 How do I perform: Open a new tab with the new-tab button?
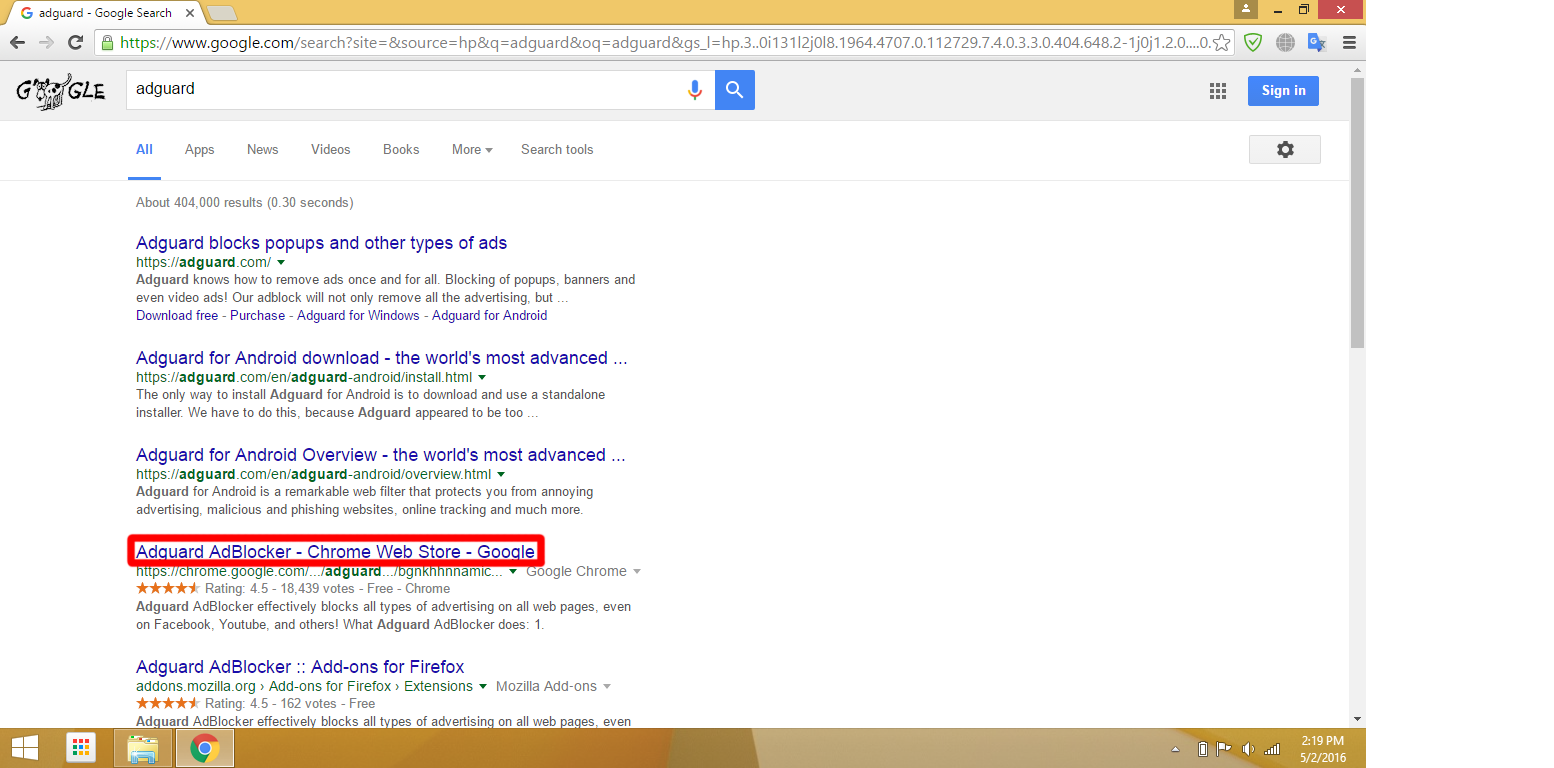221,13
